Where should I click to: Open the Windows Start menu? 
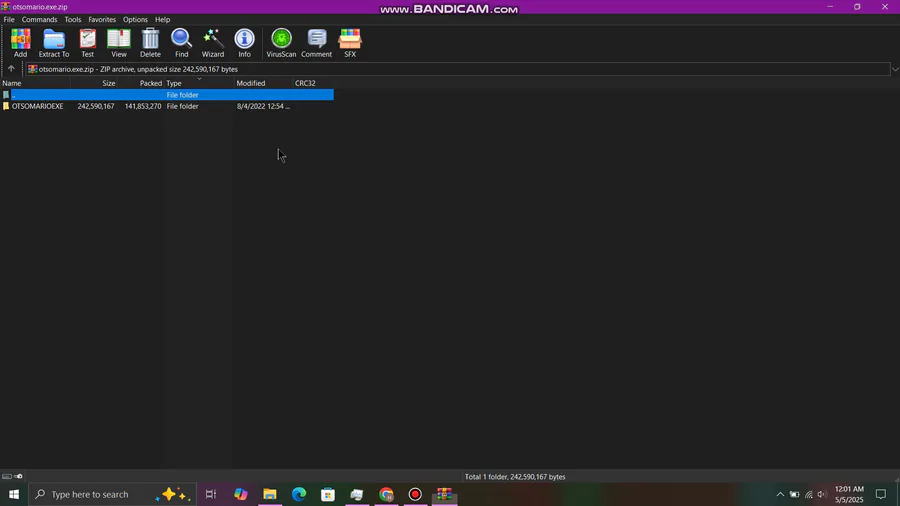(14, 494)
